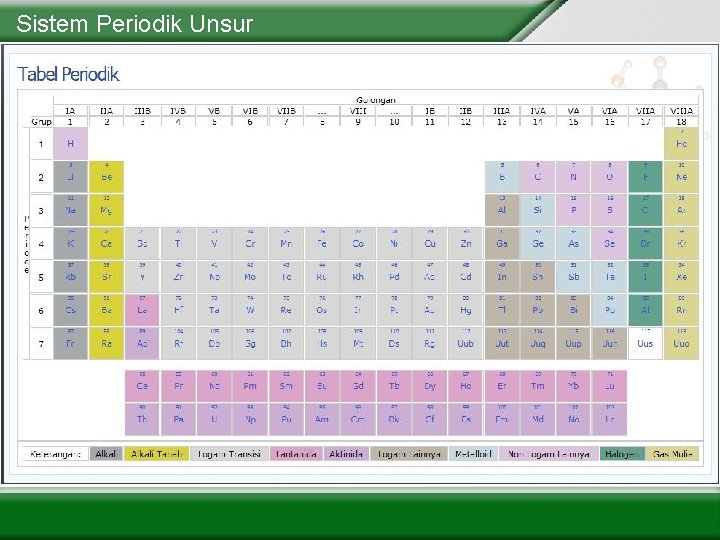Click the Sistem Periodik Unsur title
The image size is (720, 540).
point(135,24)
